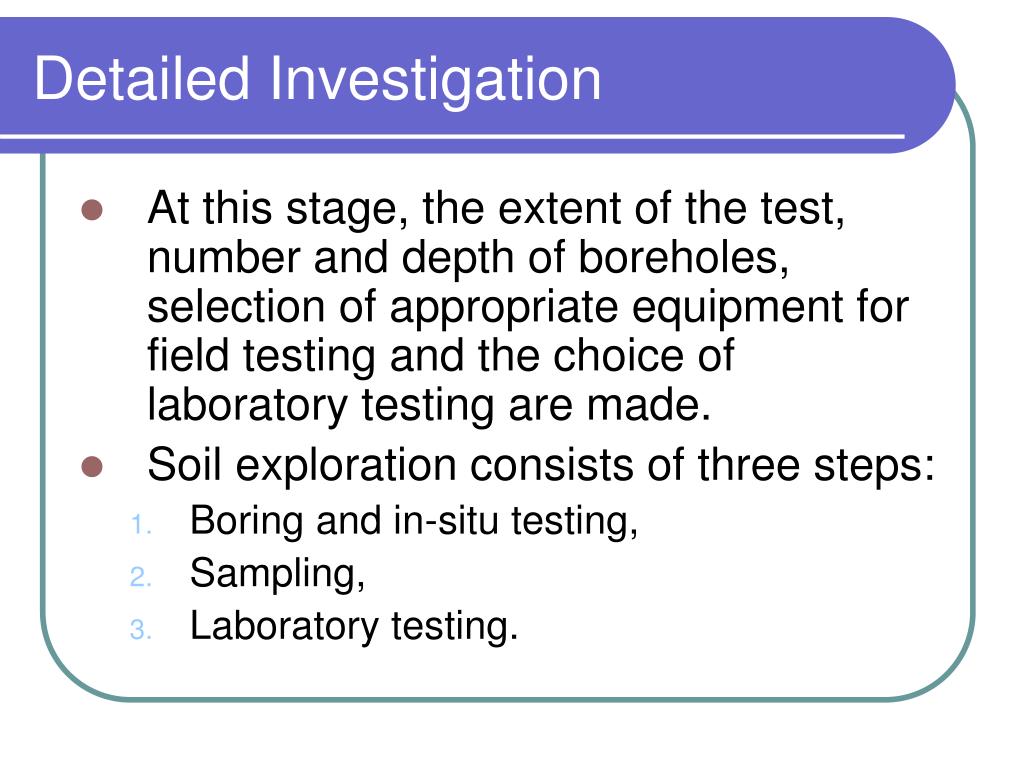Click 'laboratory testing are made.' line

click(x=429, y=406)
